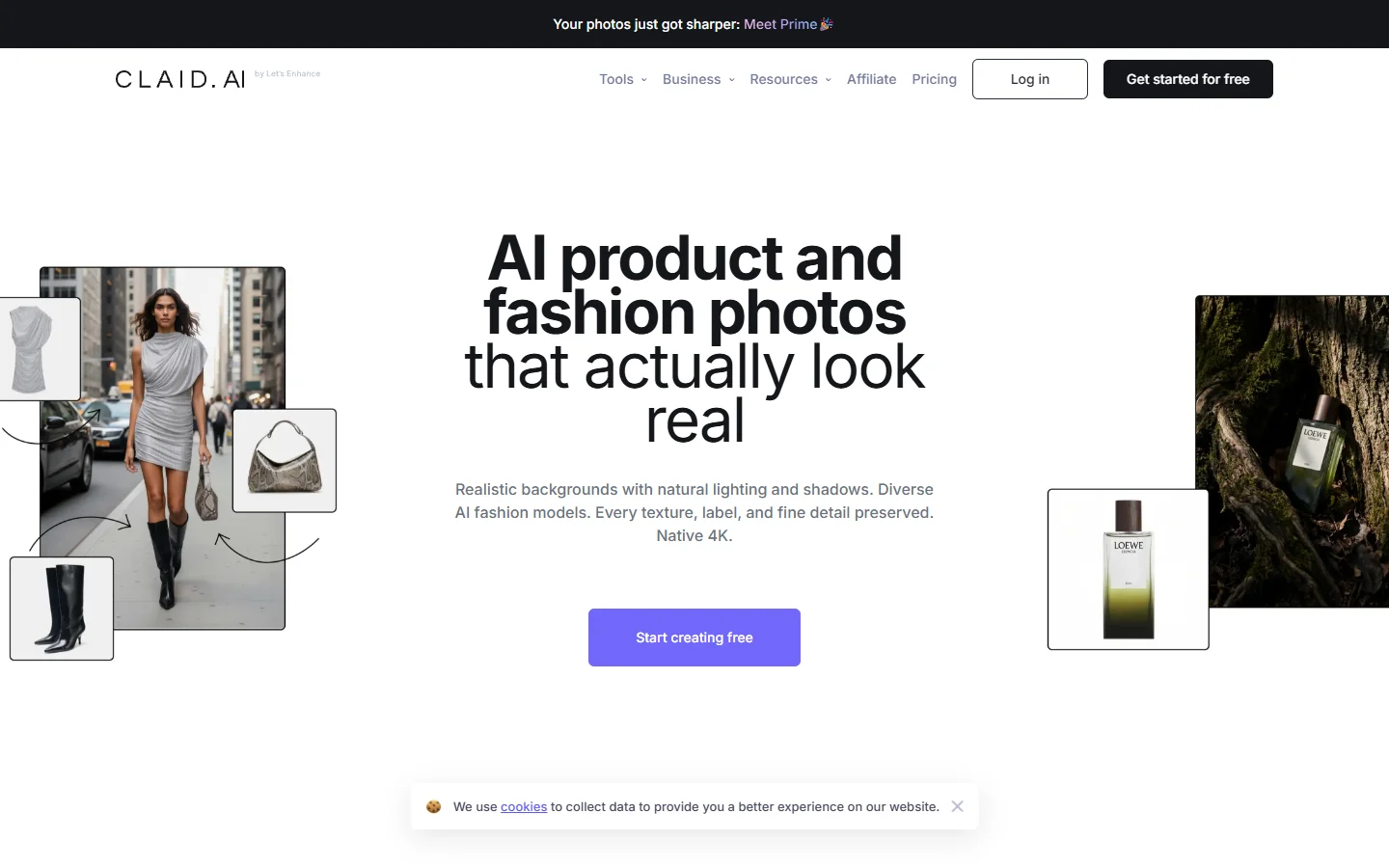Click the gray dress thumbnail on the left
This screenshot has width=1389, height=868.
[34, 347]
